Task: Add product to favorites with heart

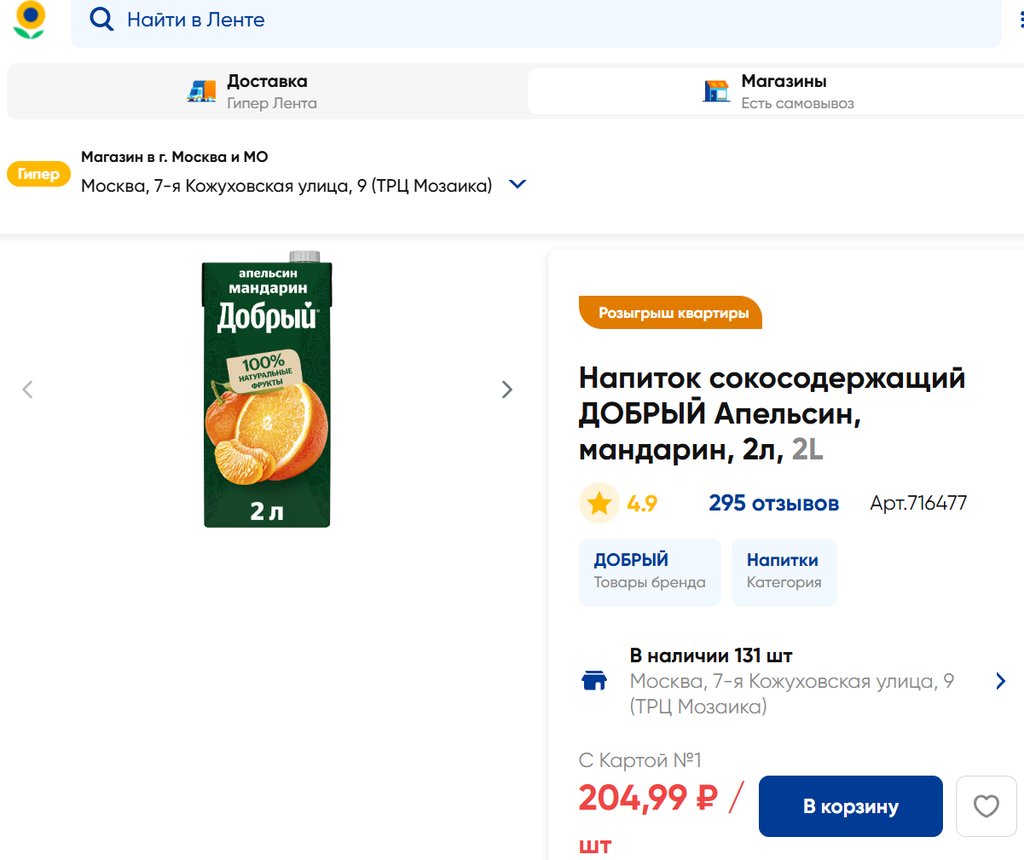Action: 986,806
